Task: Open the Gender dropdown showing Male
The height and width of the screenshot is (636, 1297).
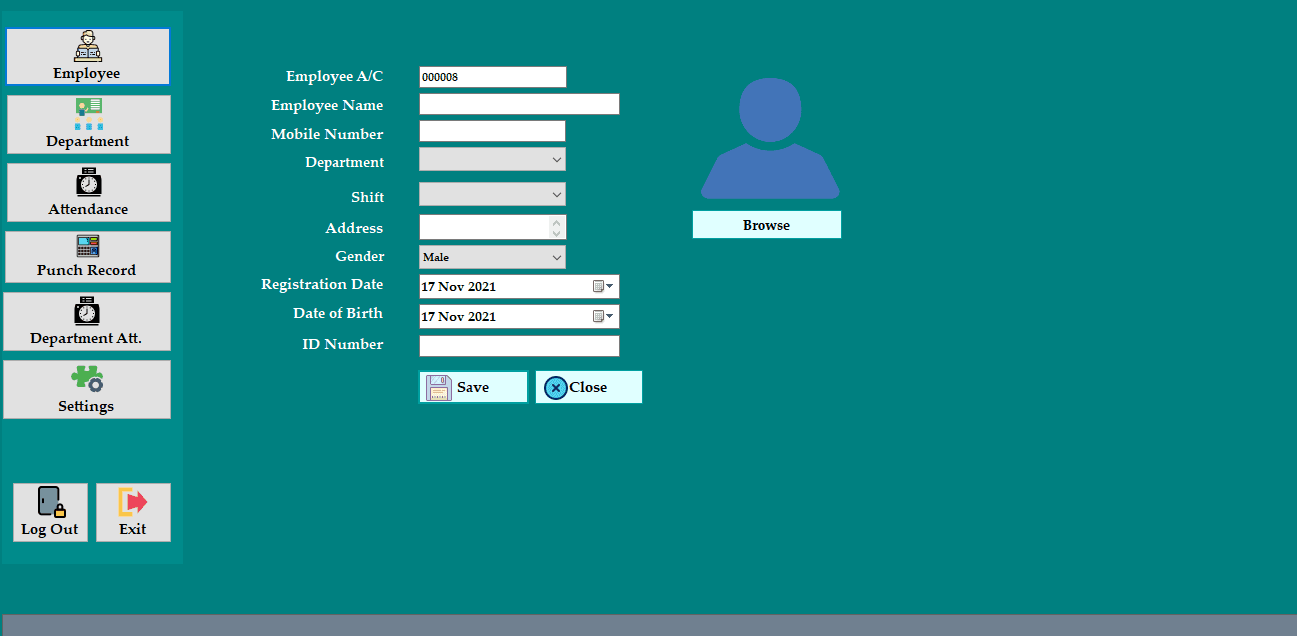Action: tap(492, 257)
